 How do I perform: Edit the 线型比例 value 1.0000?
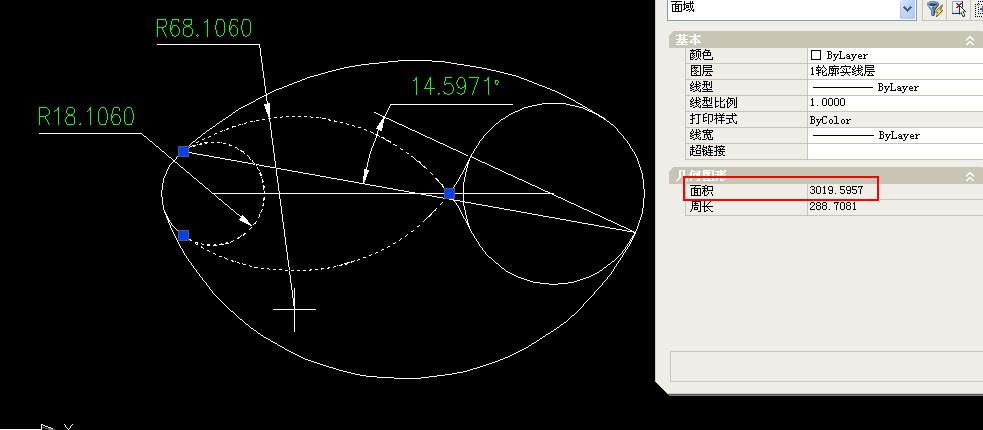[828, 103]
